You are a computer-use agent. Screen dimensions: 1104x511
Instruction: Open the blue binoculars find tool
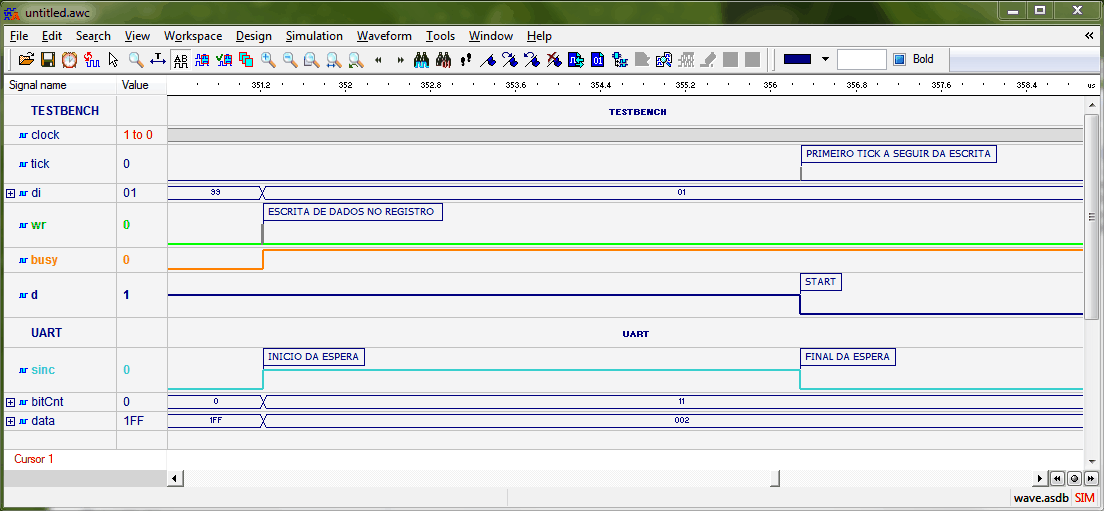(x=422, y=60)
